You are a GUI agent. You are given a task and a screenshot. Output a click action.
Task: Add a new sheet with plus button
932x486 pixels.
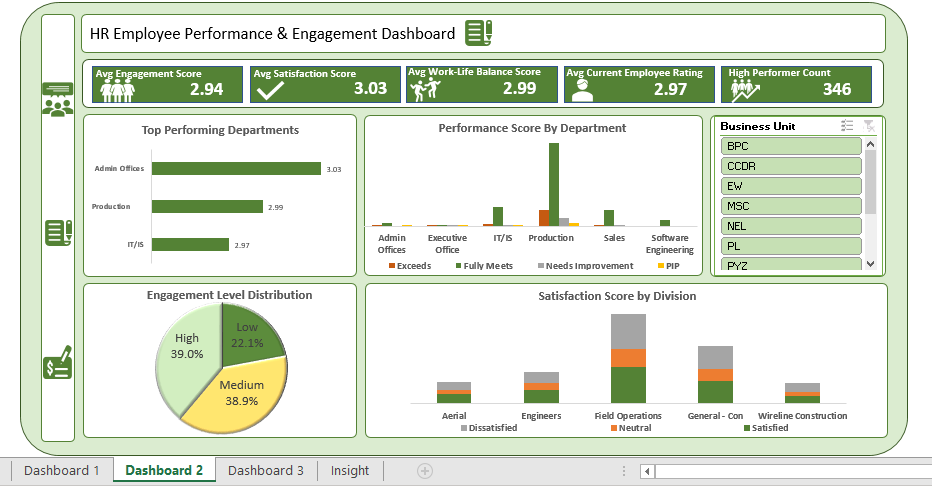pos(424,471)
